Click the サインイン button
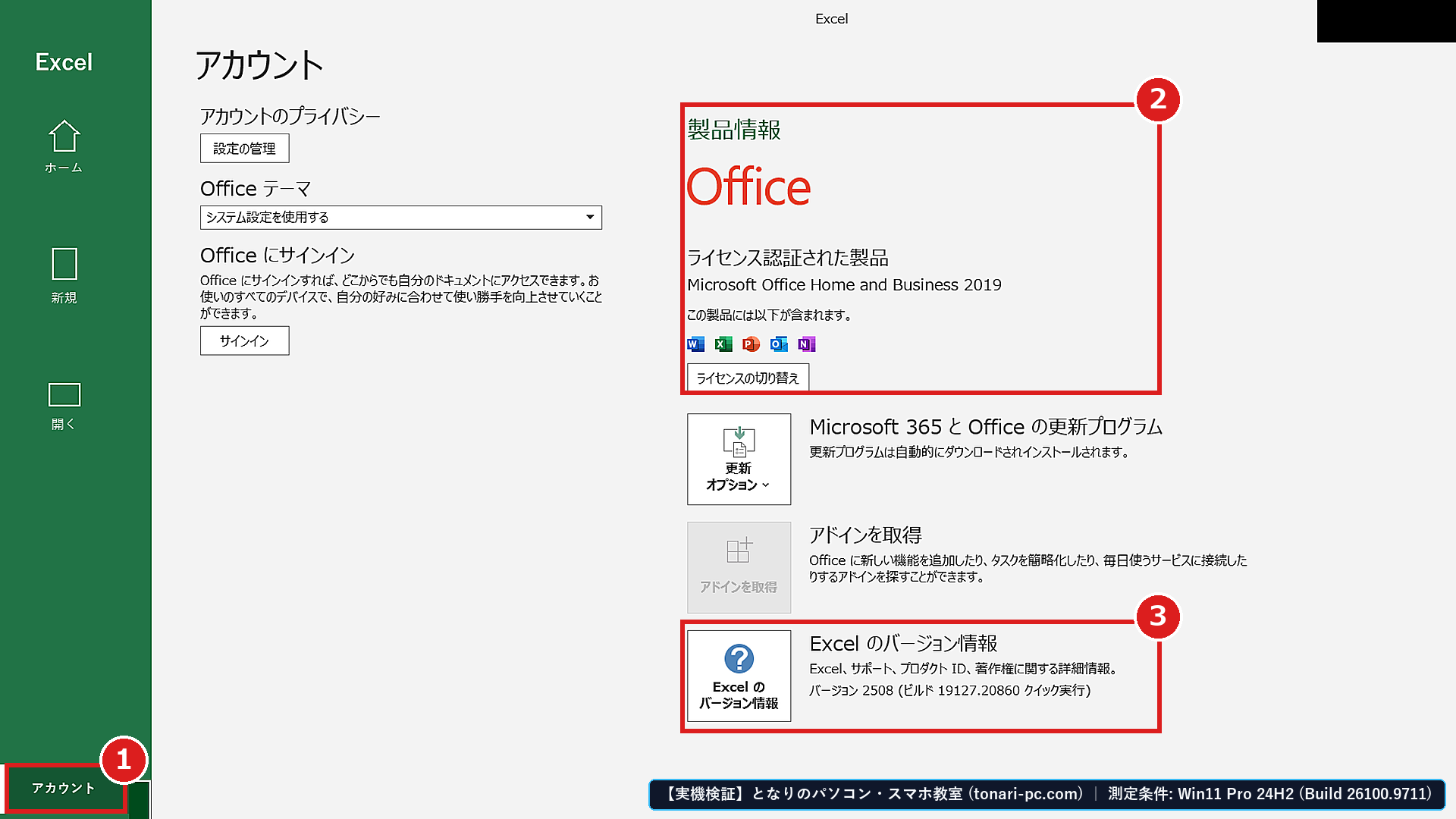 point(244,340)
